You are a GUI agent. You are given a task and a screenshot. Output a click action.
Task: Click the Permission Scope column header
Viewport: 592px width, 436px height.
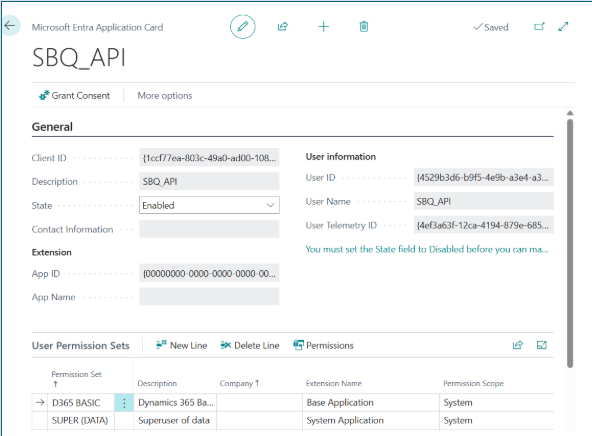(473, 383)
